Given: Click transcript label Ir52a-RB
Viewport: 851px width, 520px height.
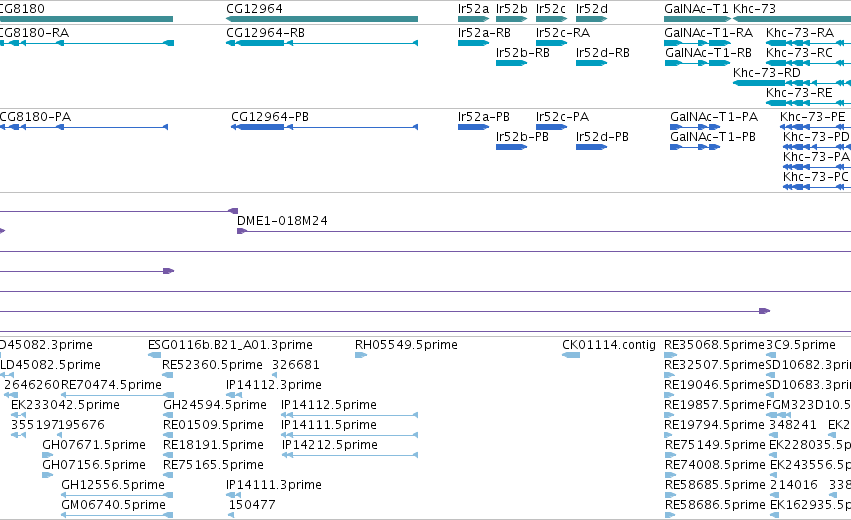Looking at the screenshot, I should 484,33.
